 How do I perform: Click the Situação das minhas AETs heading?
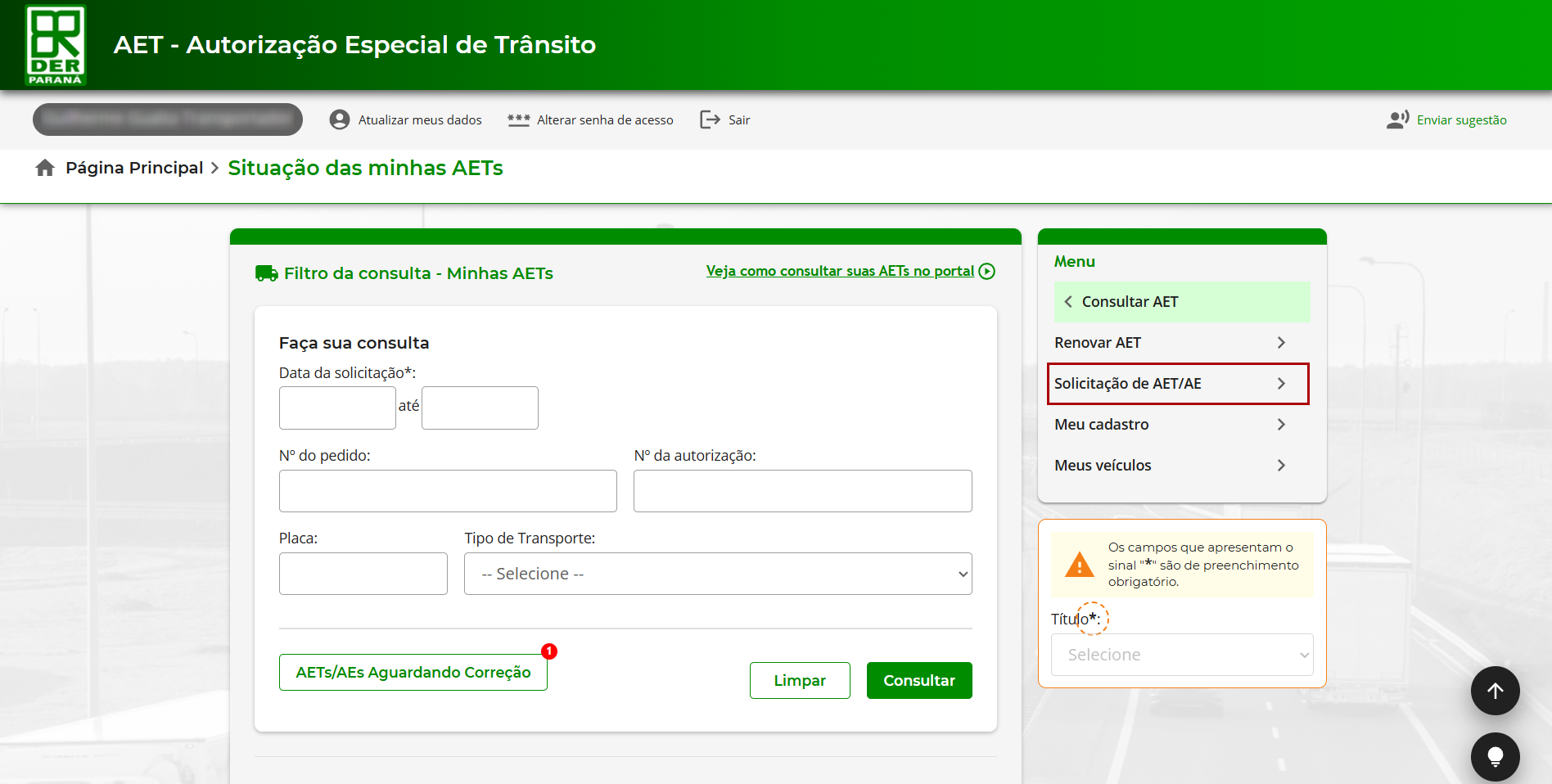365,168
